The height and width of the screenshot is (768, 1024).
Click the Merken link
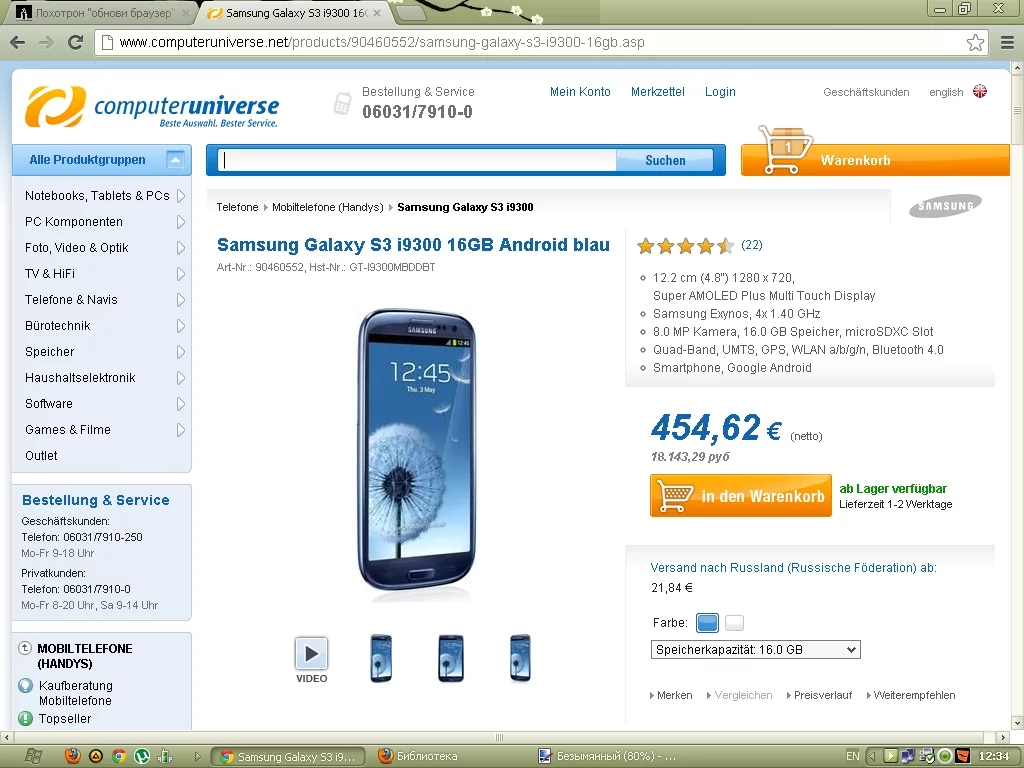coord(674,696)
